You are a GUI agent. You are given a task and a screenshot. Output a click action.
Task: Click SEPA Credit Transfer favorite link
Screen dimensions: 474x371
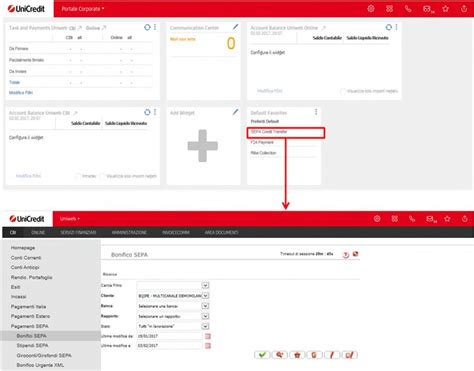click(x=269, y=132)
